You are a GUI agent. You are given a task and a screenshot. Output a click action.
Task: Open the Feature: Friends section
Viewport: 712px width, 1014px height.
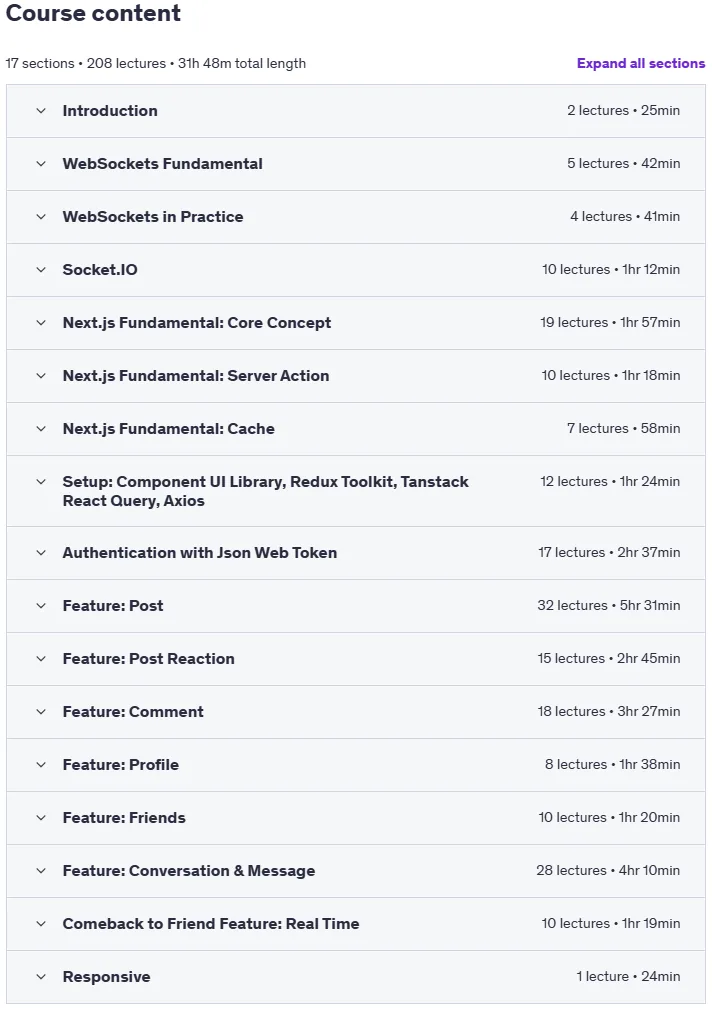(124, 818)
